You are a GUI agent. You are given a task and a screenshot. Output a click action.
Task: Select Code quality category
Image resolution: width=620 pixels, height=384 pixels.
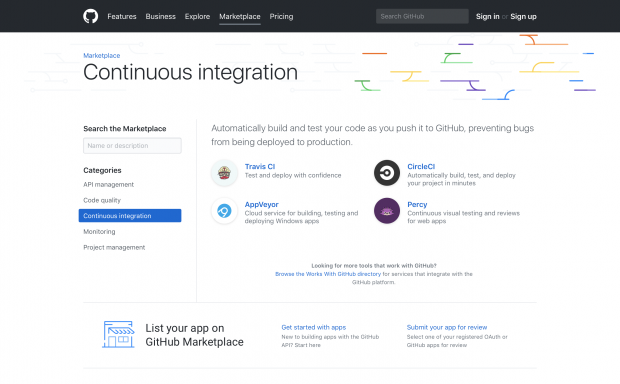102,200
